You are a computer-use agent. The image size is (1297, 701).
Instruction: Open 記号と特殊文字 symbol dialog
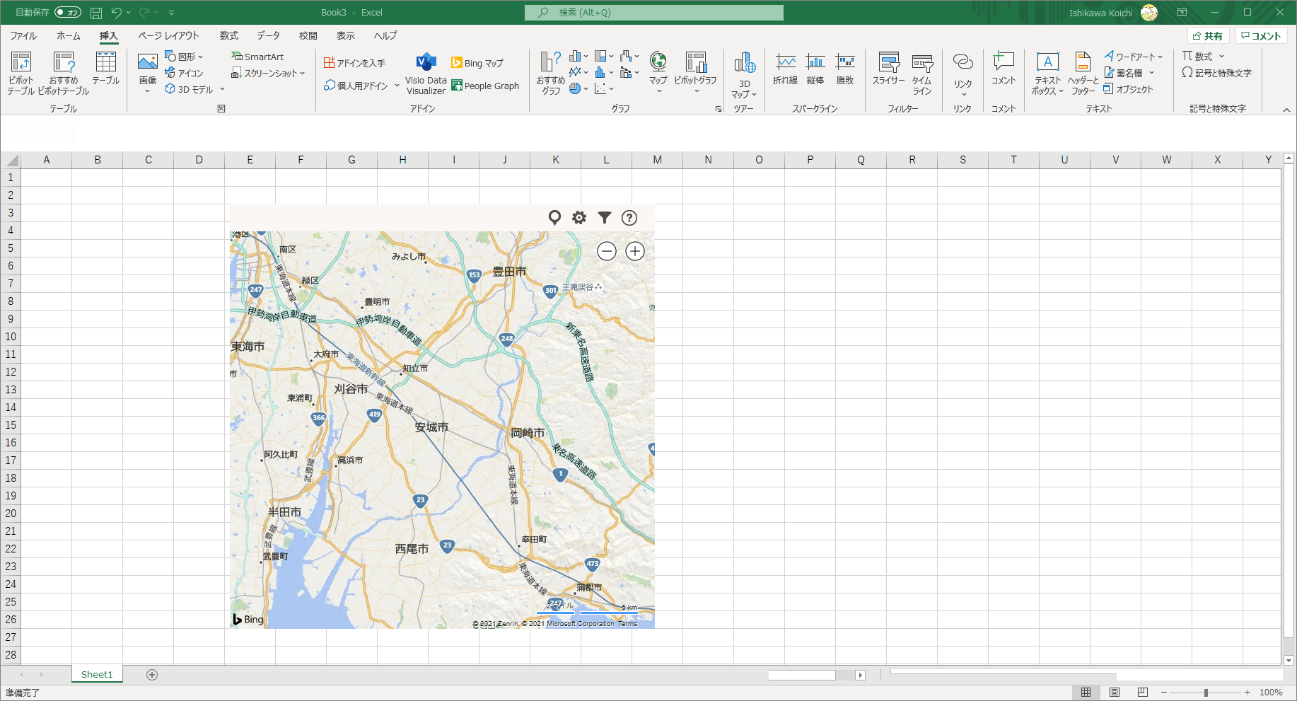1216,73
